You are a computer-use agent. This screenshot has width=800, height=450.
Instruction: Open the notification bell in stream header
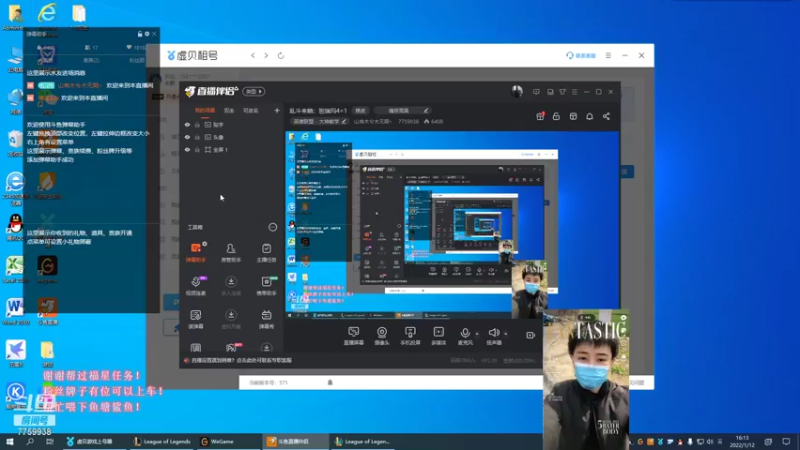[589, 116]
